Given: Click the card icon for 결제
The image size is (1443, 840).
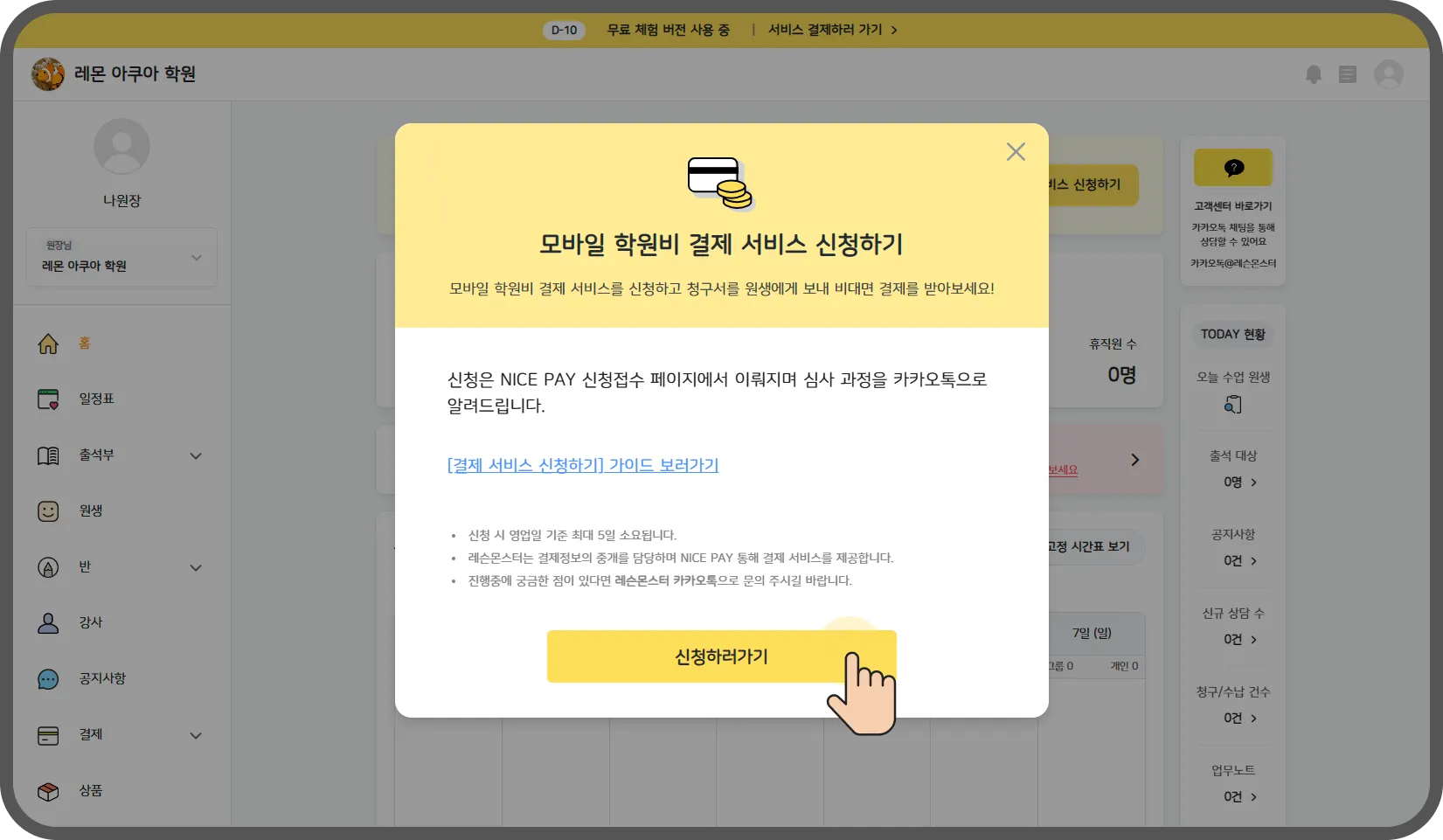Looking at the screenshot, I should (x=48, y=735).
